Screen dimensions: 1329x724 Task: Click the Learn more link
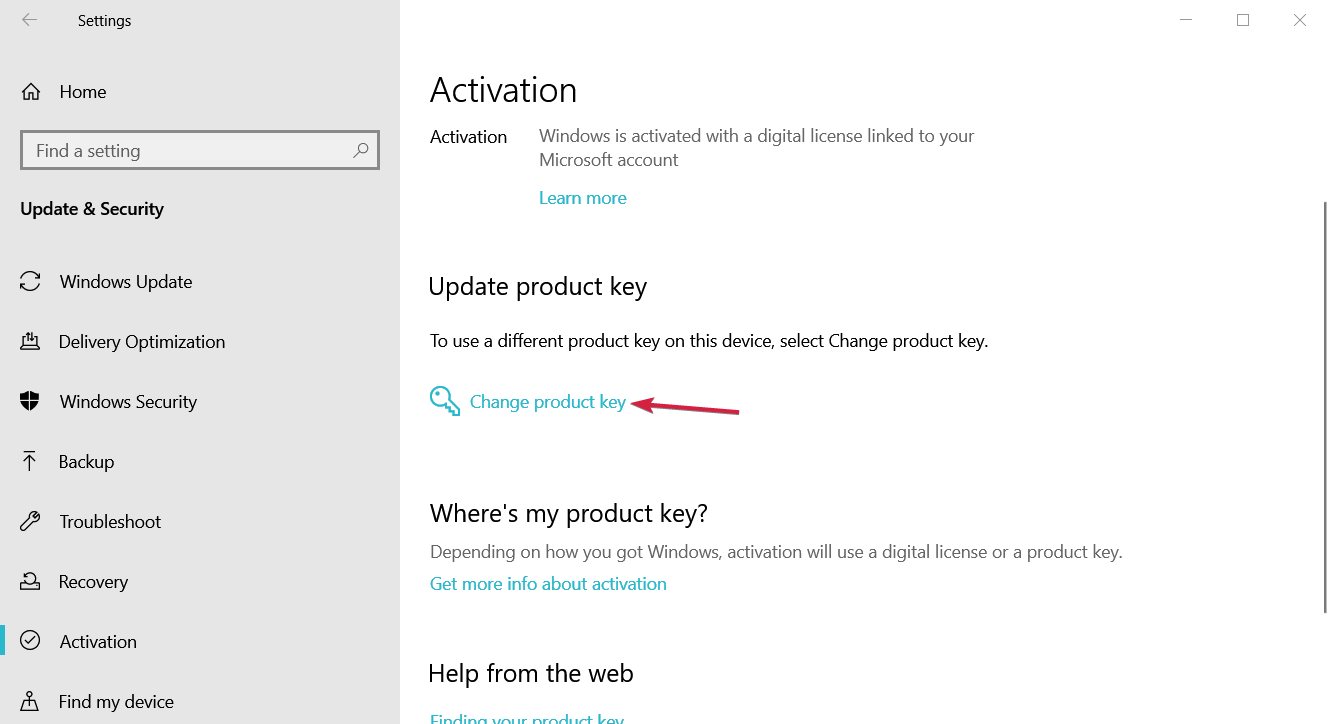pyautogui.click(x=582, y=197)
